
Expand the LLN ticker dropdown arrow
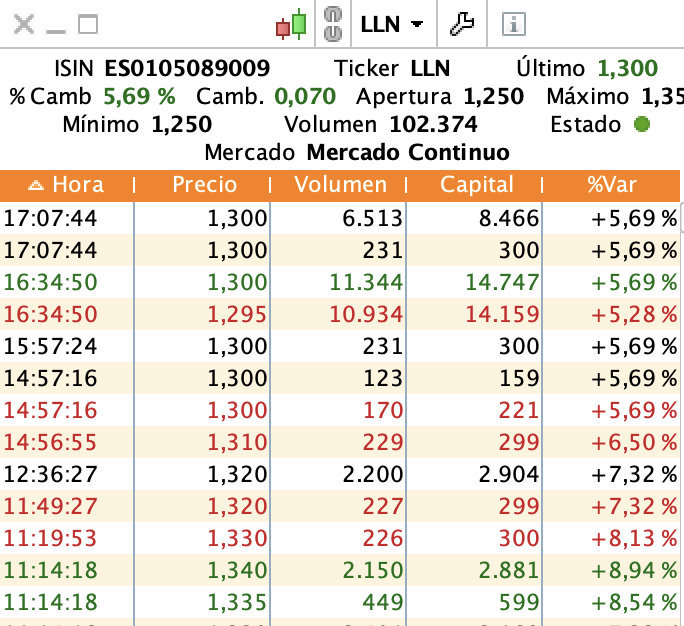[417, 24]
